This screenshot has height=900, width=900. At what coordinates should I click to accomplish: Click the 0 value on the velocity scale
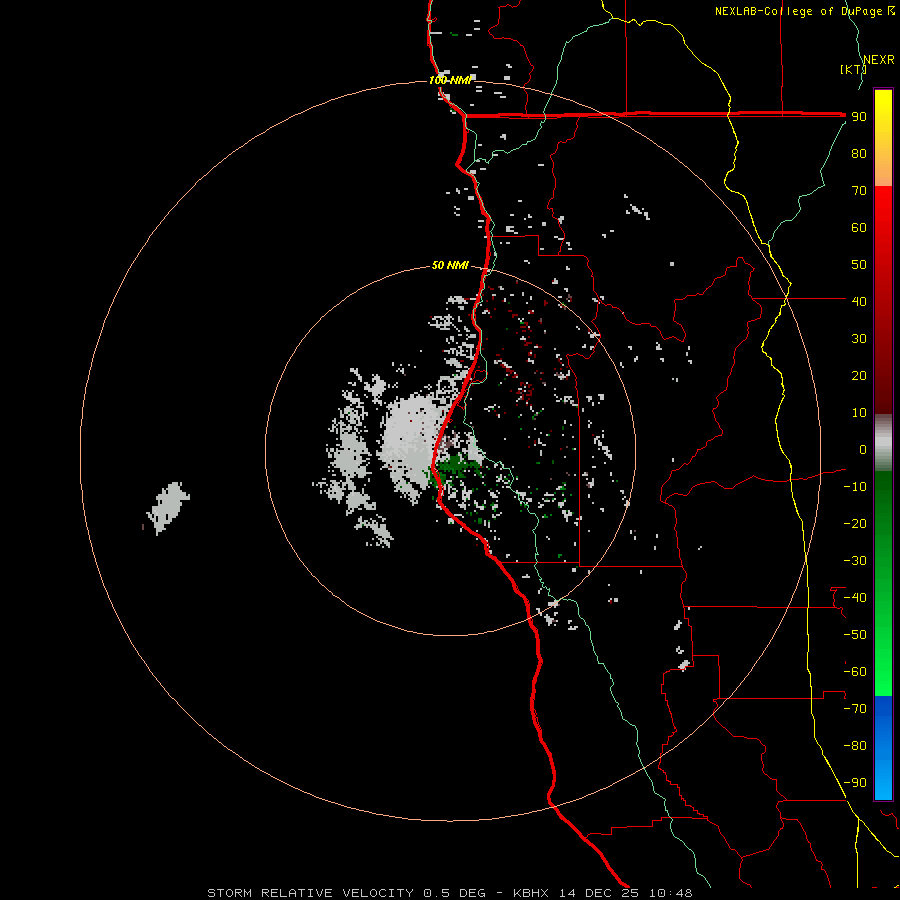click(x=863, y=449)
